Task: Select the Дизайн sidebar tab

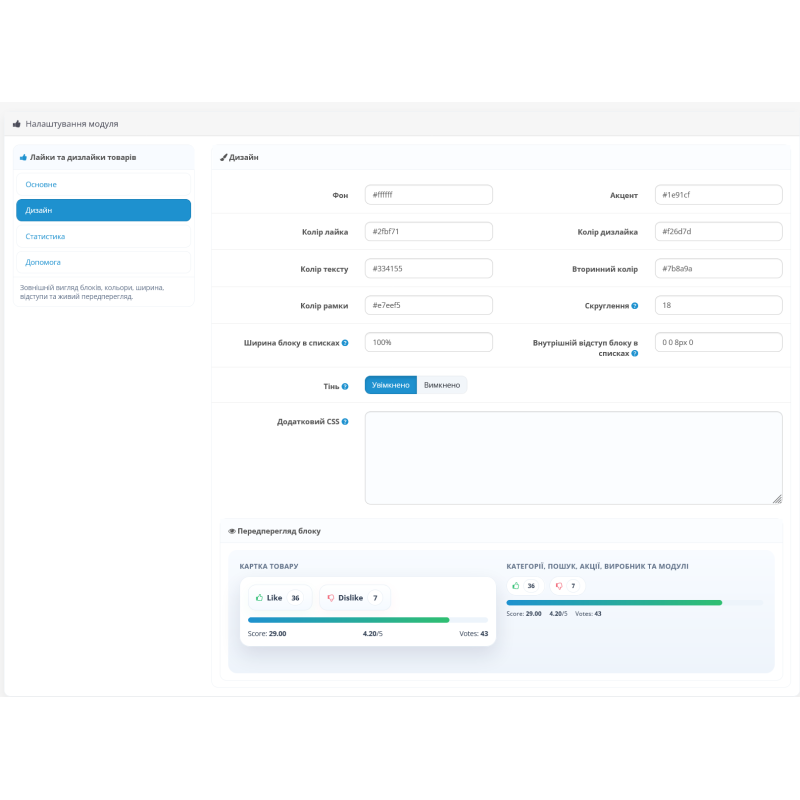Action: click(104, 210)
